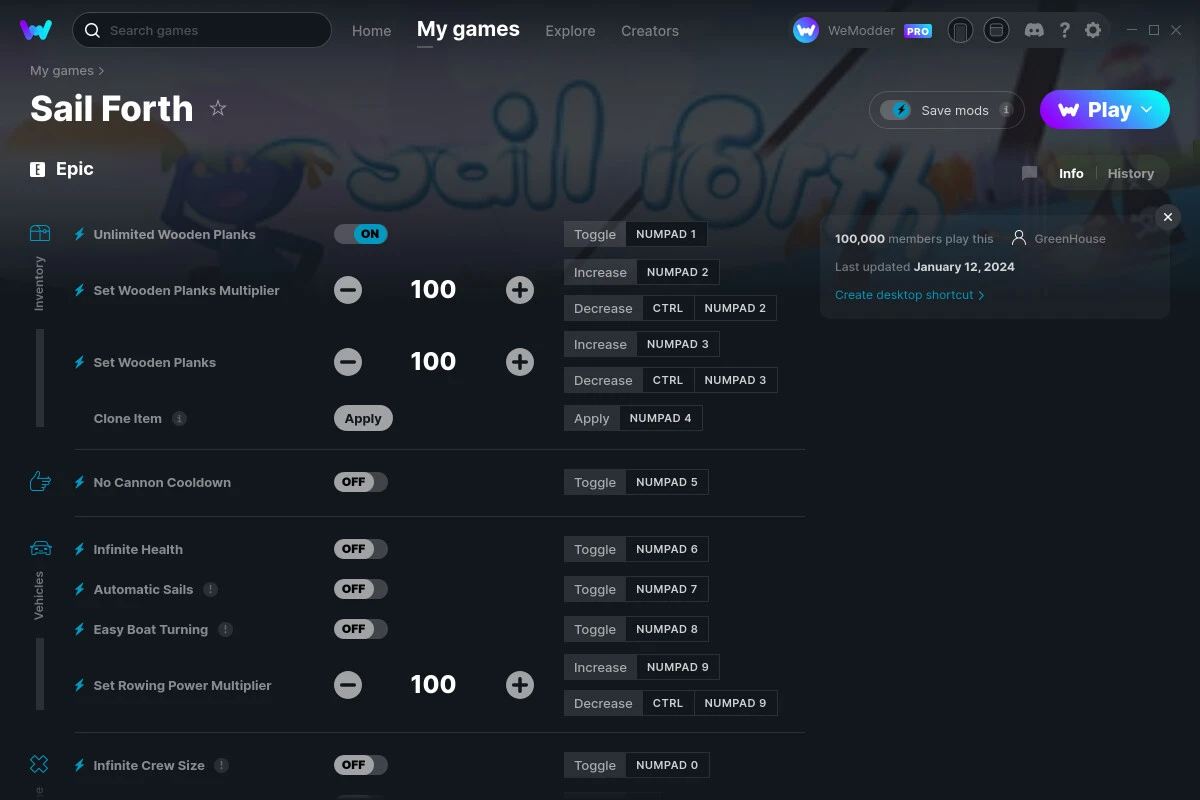Viewport: 1200px width, 800px height.
Task: Expand the Play button dropdown arrow
Action: coord(1148,110)
